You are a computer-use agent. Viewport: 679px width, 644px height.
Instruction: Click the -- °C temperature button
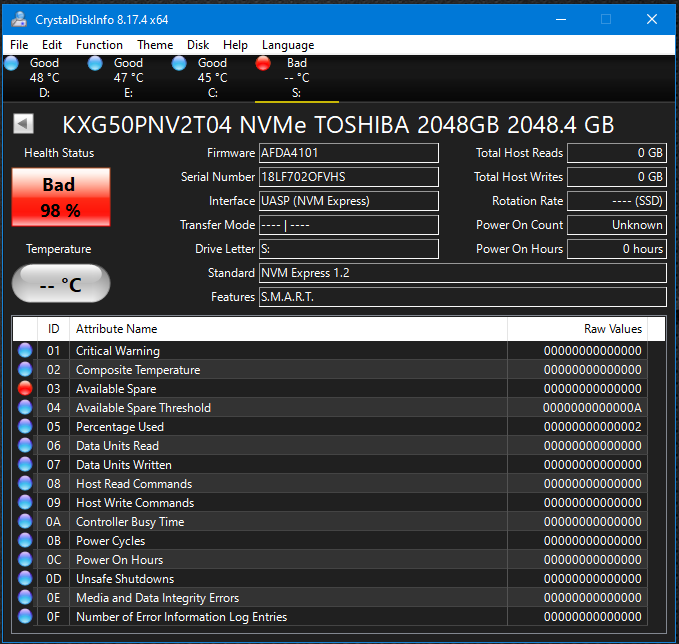tap(61, 284)
